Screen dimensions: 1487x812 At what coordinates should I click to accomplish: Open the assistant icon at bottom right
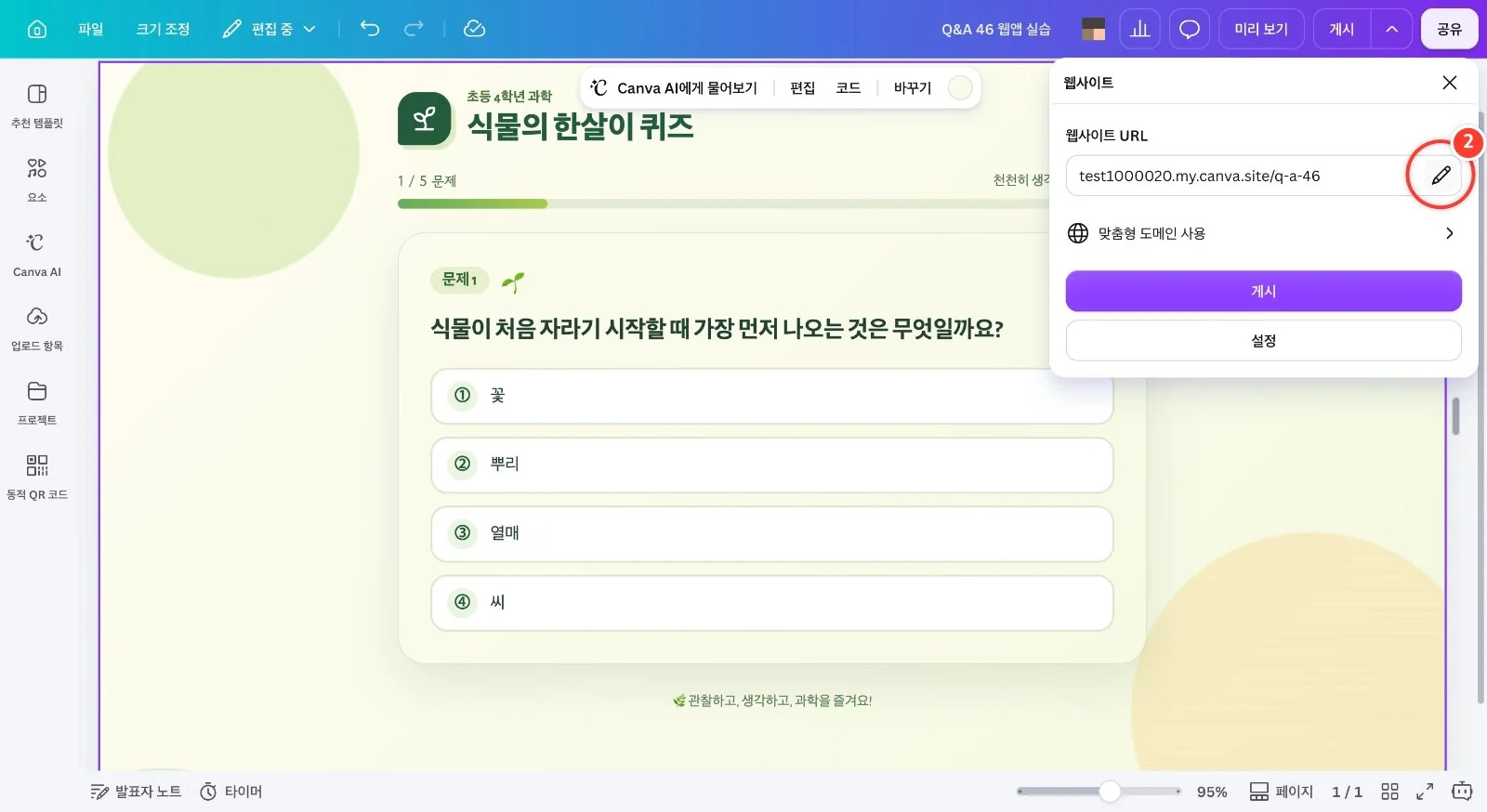coord(1462,792)
